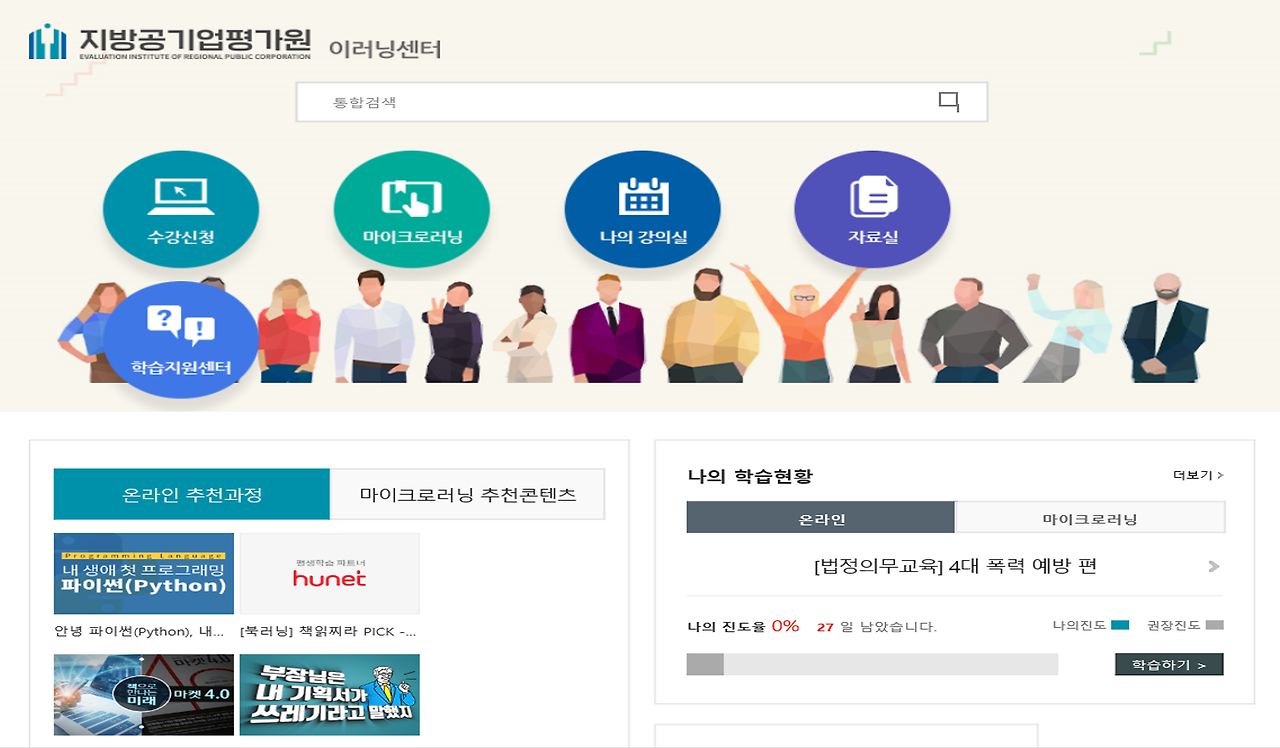Viewport: 1280px width, 748px height.
Task: Open the 파이썬(Python) course thumbnail
Action: tap(144, 573)
